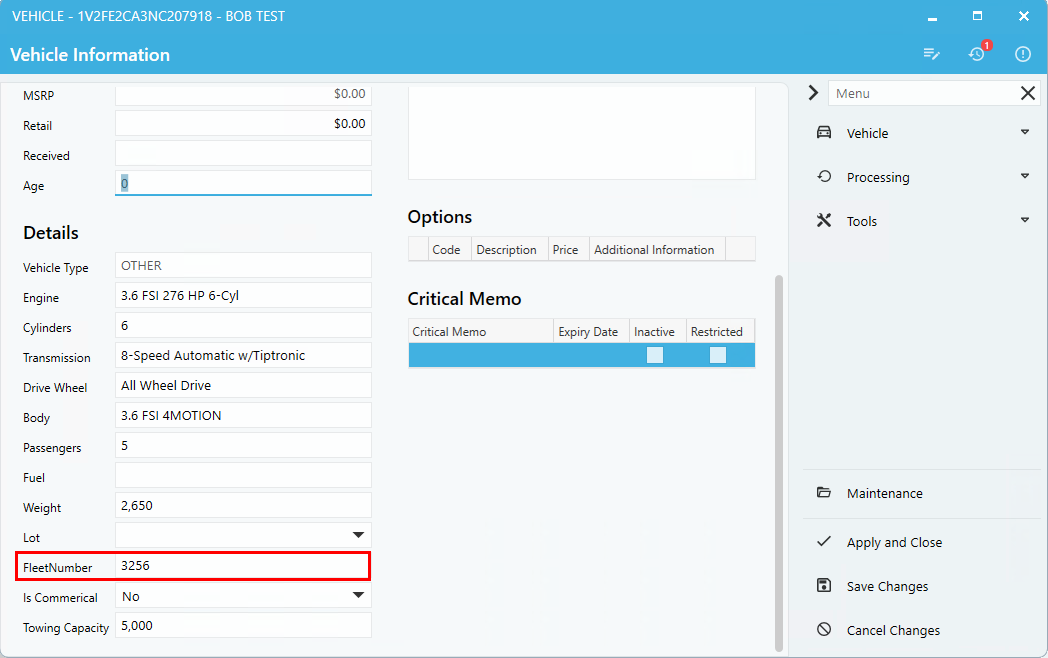Expand the Tools menu section
Image resolution: width=1048 pixels, height=658 pixels.
point(1024,221)
